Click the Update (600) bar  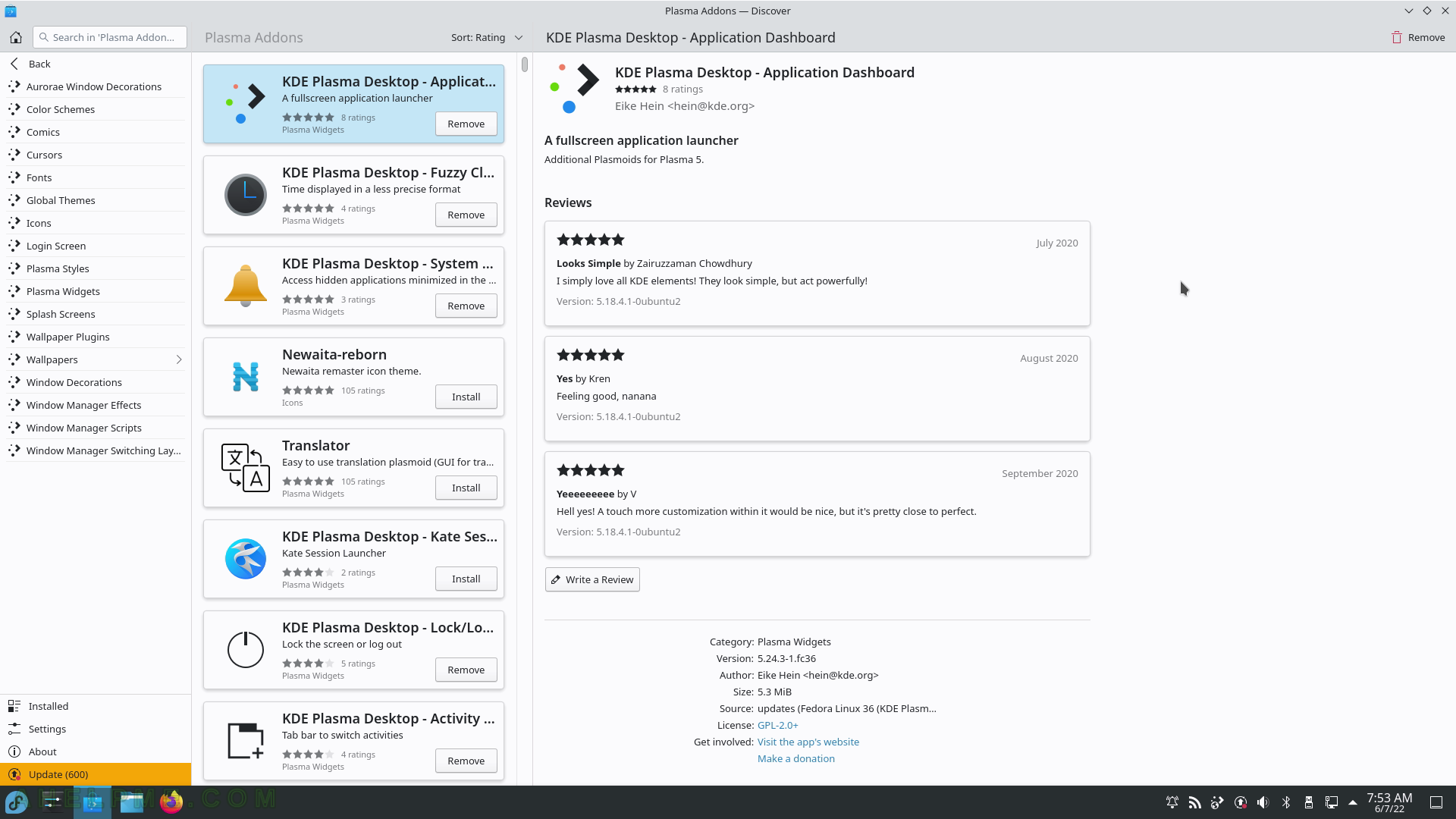coord(96,774)
